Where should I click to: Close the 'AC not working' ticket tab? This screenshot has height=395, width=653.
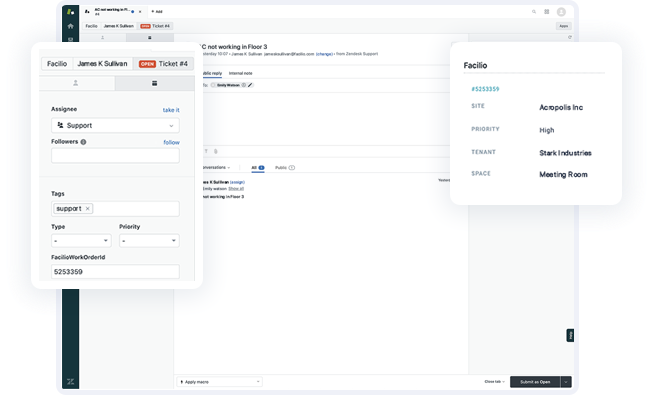[140, 12]
